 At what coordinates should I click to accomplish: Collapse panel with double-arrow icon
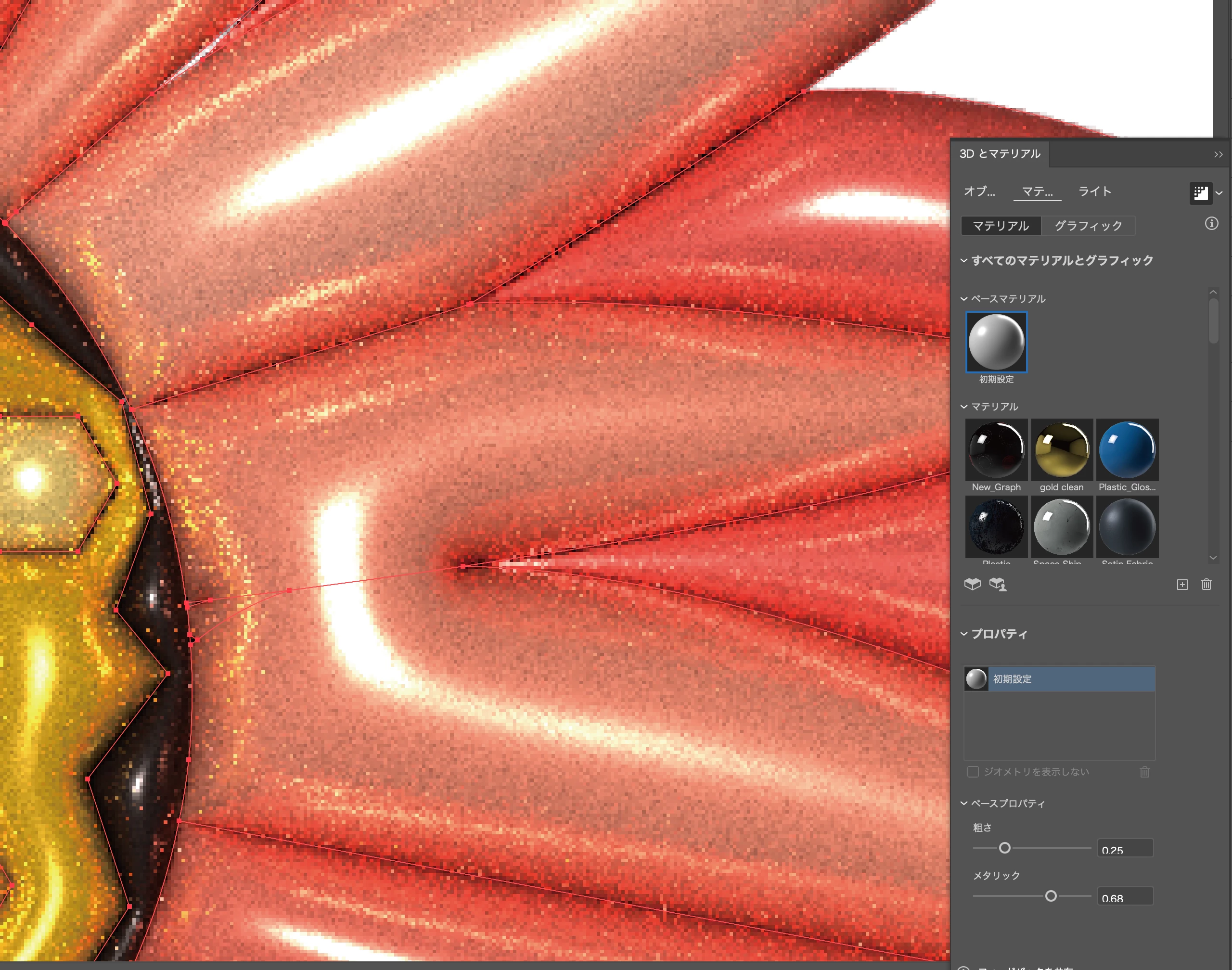click(1218, 154)
